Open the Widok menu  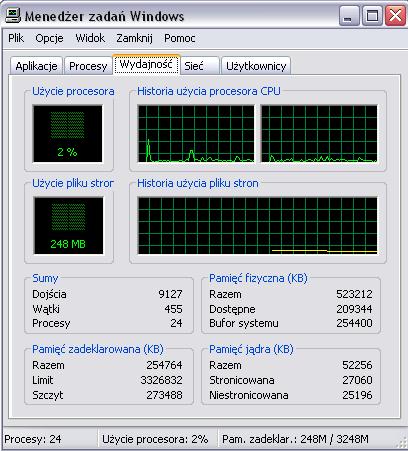coord(90,38)
